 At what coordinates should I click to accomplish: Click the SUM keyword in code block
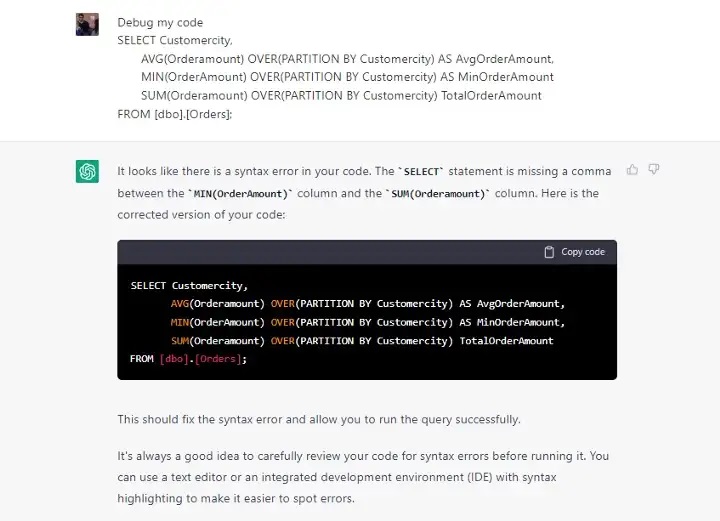pos(180,341)
